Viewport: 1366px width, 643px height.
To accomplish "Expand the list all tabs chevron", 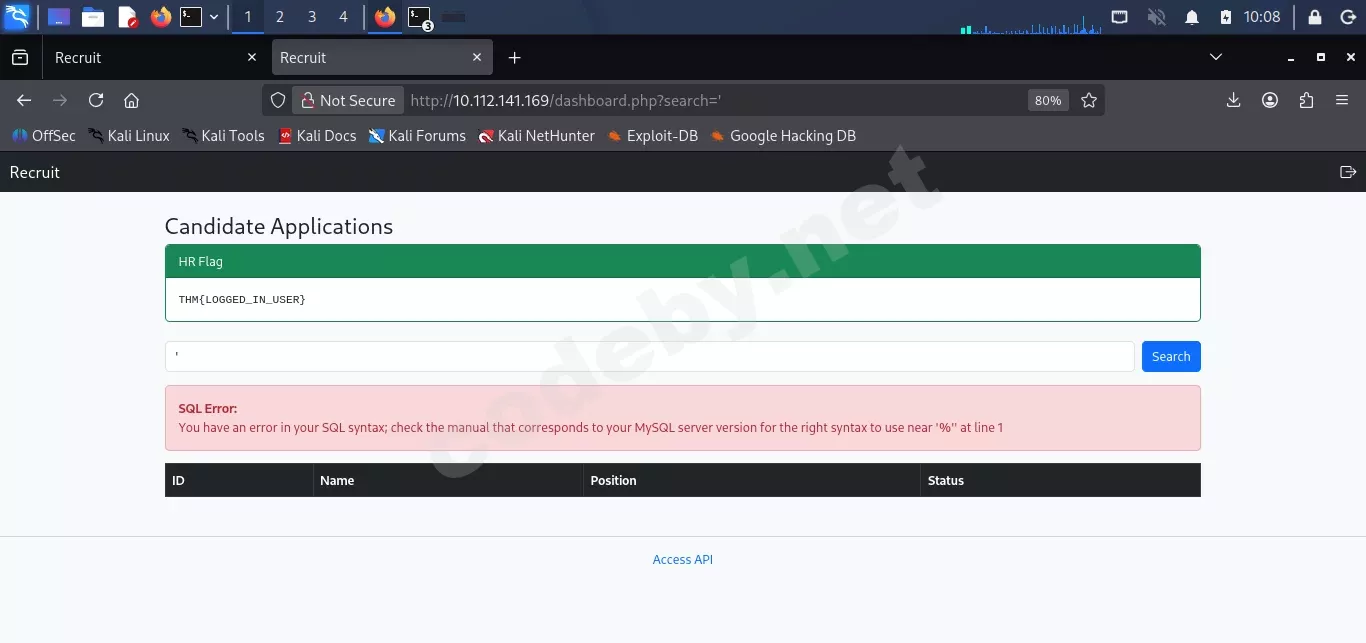I will click(x=1216, y=58).
